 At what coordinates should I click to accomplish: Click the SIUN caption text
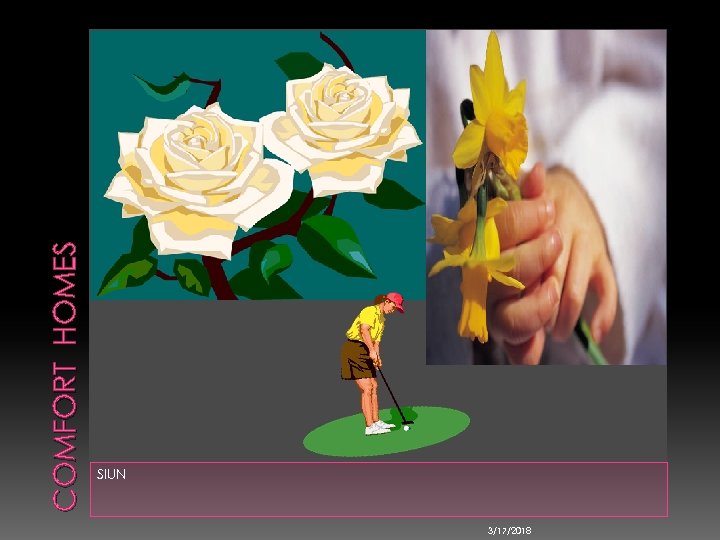point(111,474)
